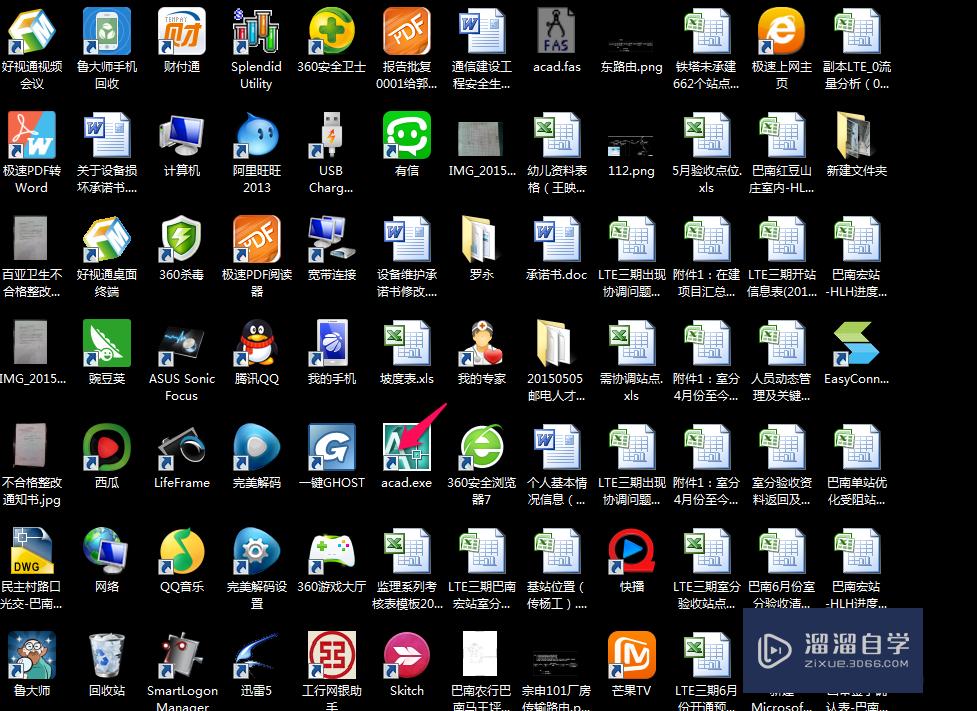Launch 迅雷5 download shortcut

coord(257,656)
